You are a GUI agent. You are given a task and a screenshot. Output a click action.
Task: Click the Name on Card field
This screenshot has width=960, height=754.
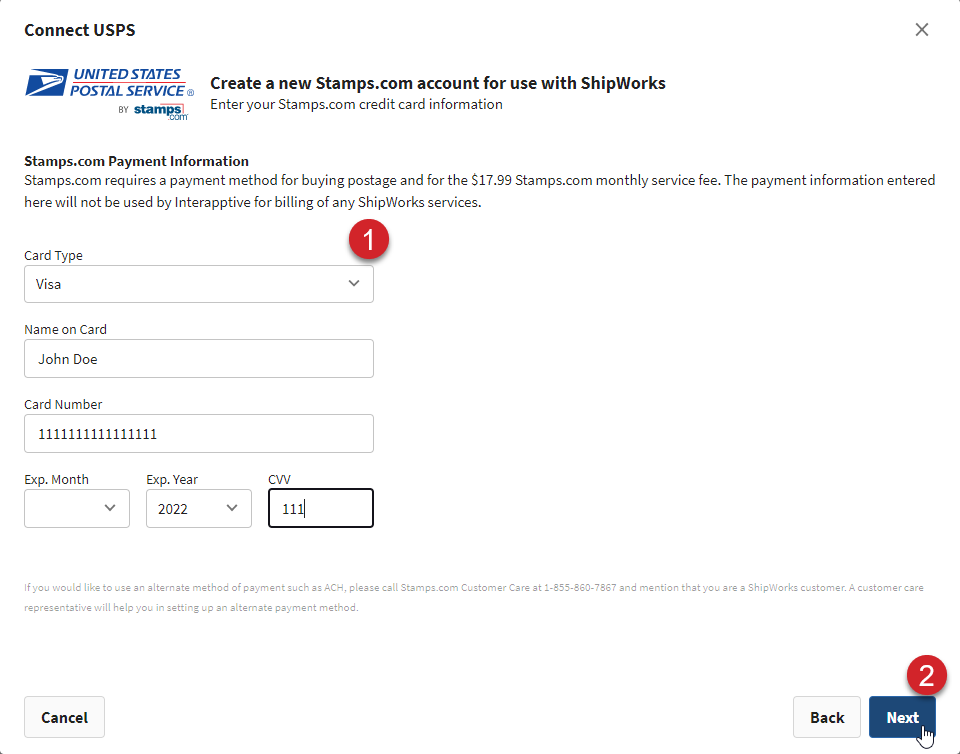199,359
